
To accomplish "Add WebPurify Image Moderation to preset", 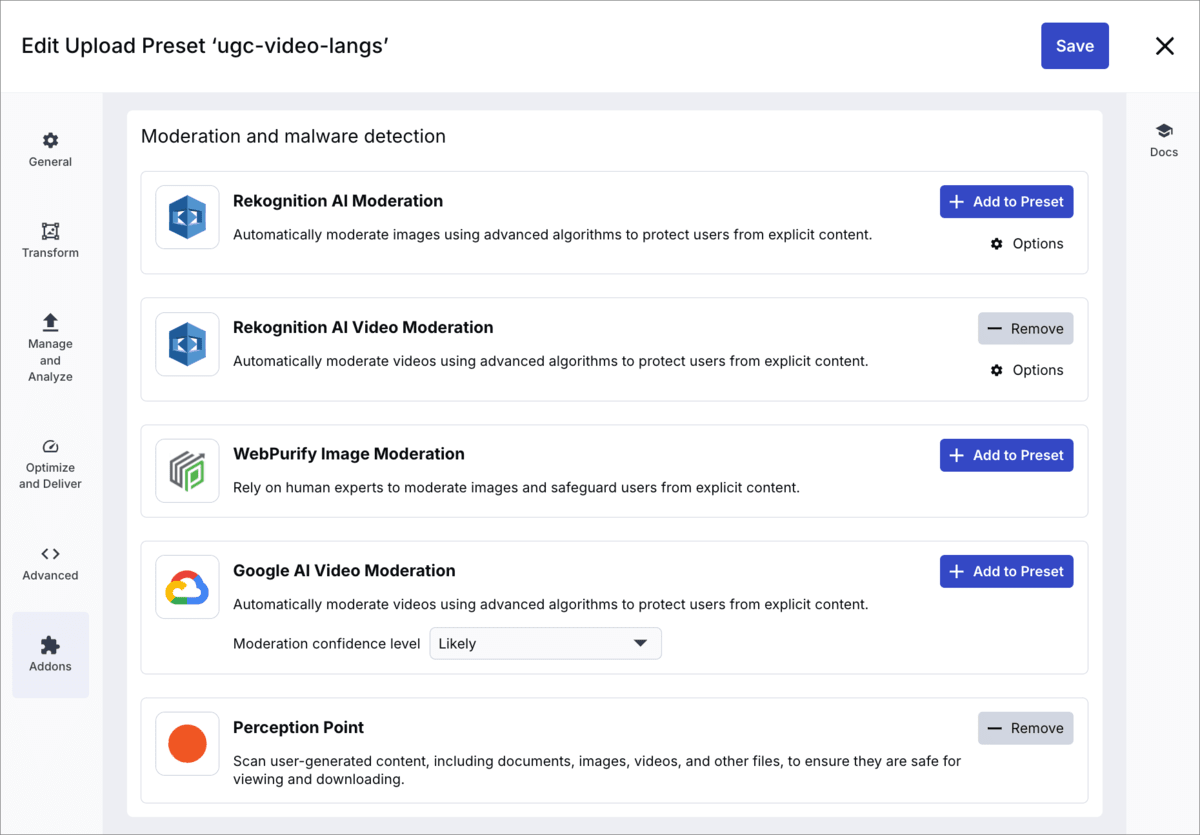I will point(1006,455).
